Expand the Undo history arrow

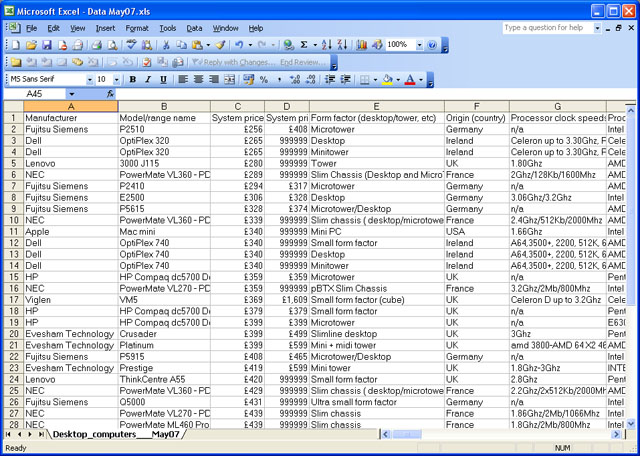click(250, 45)
